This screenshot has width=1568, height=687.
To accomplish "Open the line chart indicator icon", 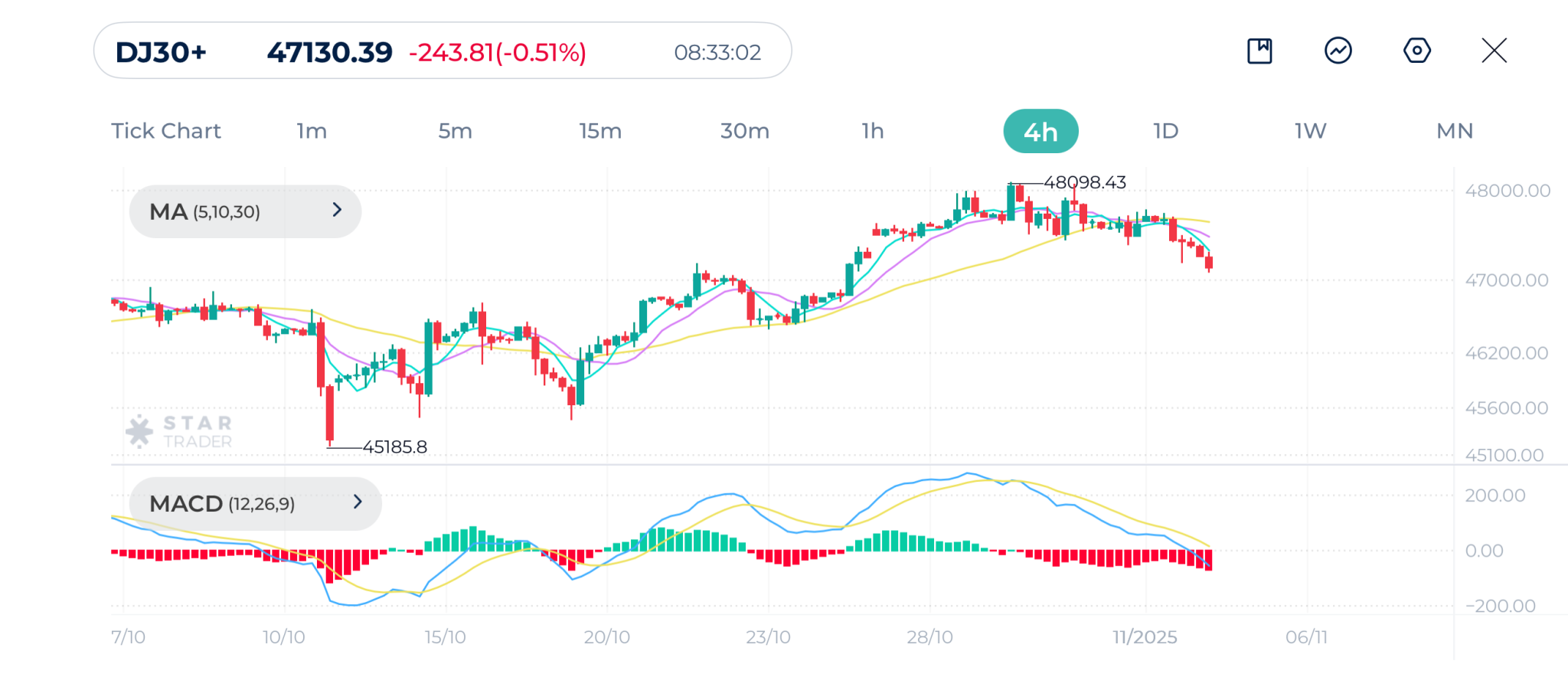I will pyautogui.click(x=1338, y=51).
